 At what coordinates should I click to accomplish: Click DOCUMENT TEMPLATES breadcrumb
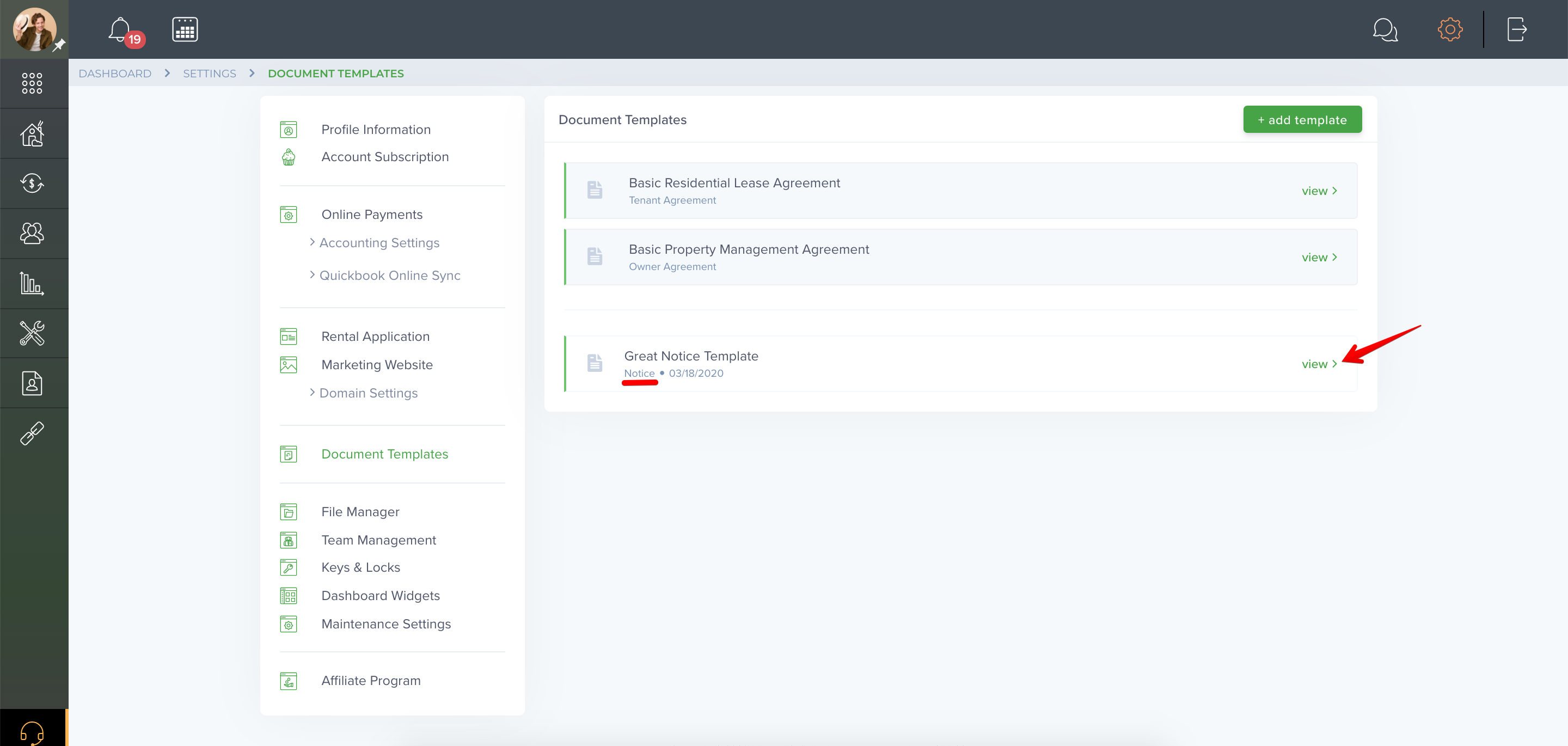coord(335,74)
